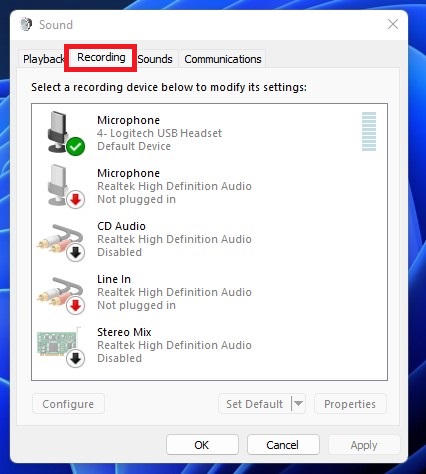Click the microphone input level meter
426x474 pixels.
coord(369,132)
